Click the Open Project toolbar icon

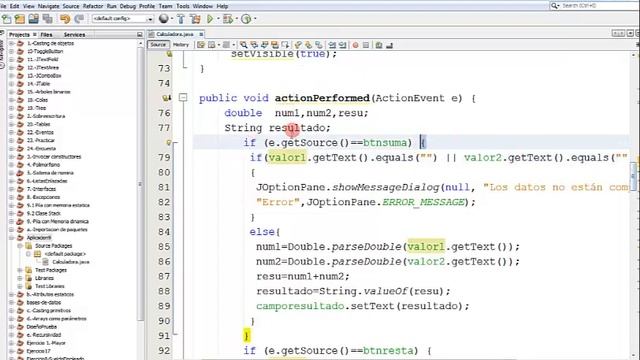tap(33, 19)
